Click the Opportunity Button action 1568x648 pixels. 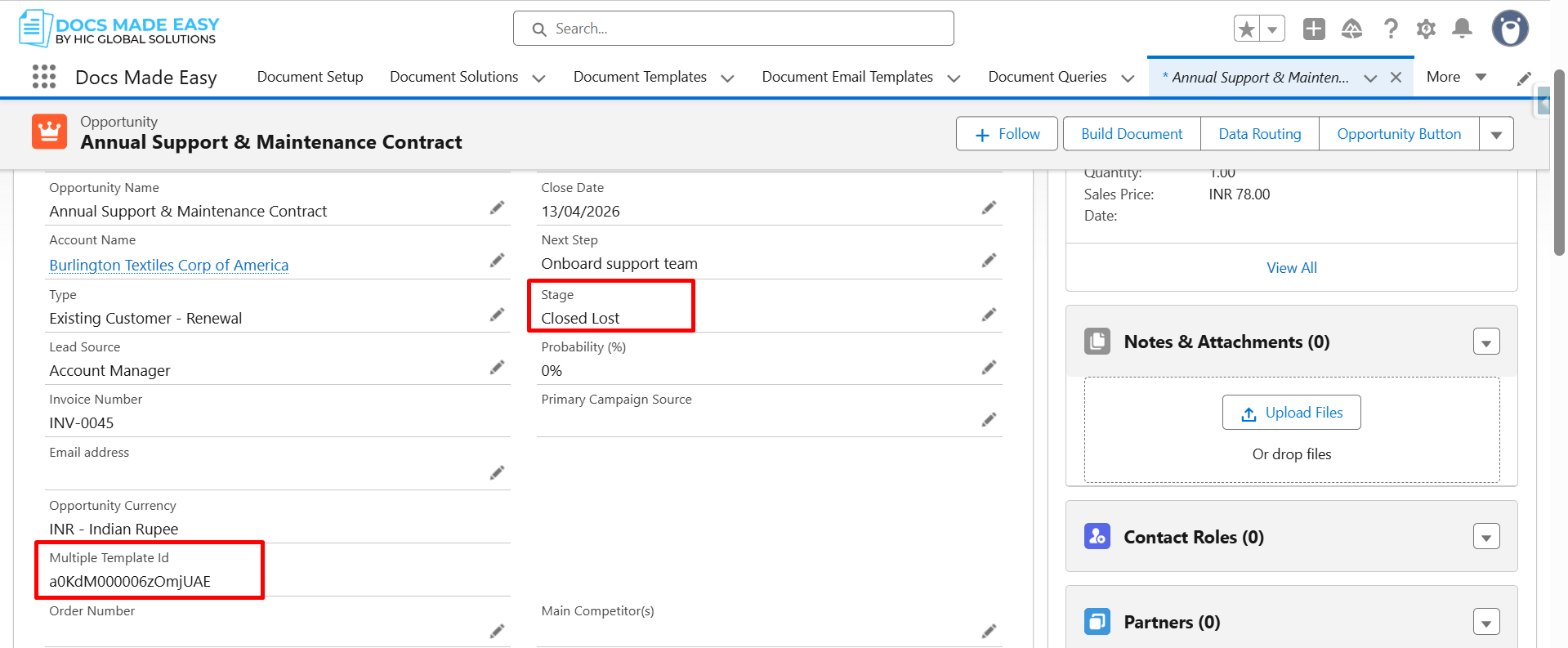1399,134
